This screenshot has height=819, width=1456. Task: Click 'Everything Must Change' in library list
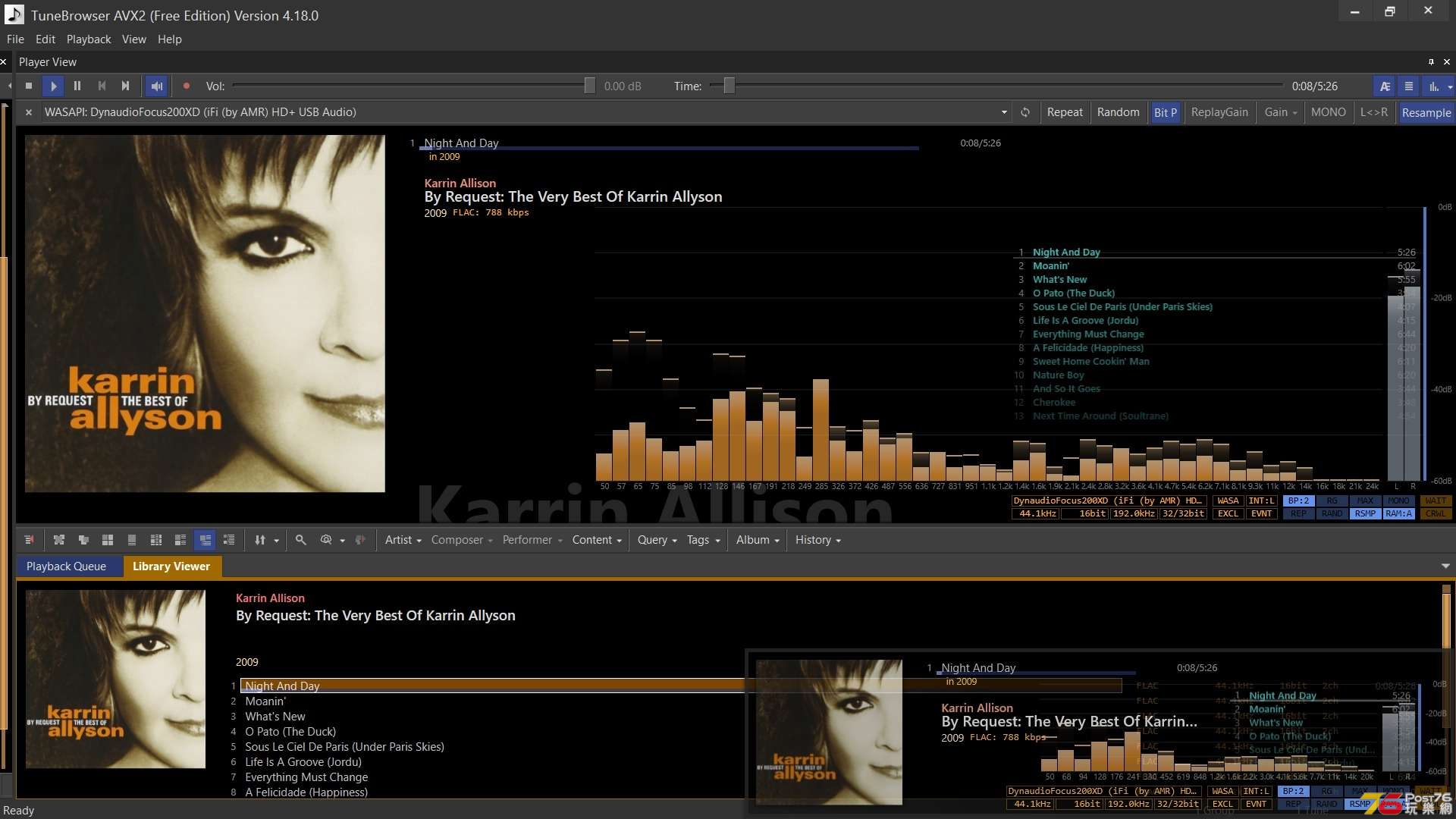306,777
